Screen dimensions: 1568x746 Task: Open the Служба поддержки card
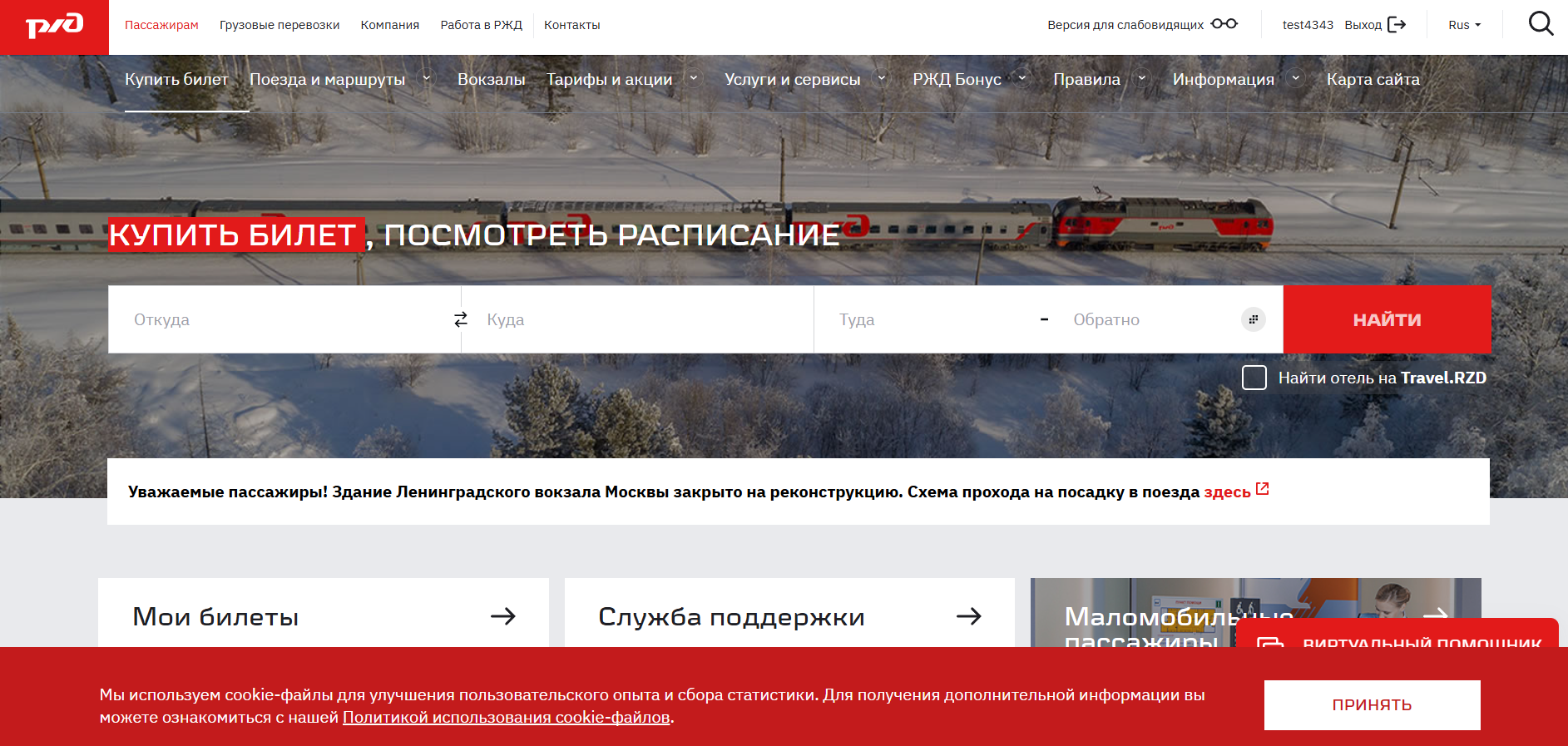tap(789, 613)
